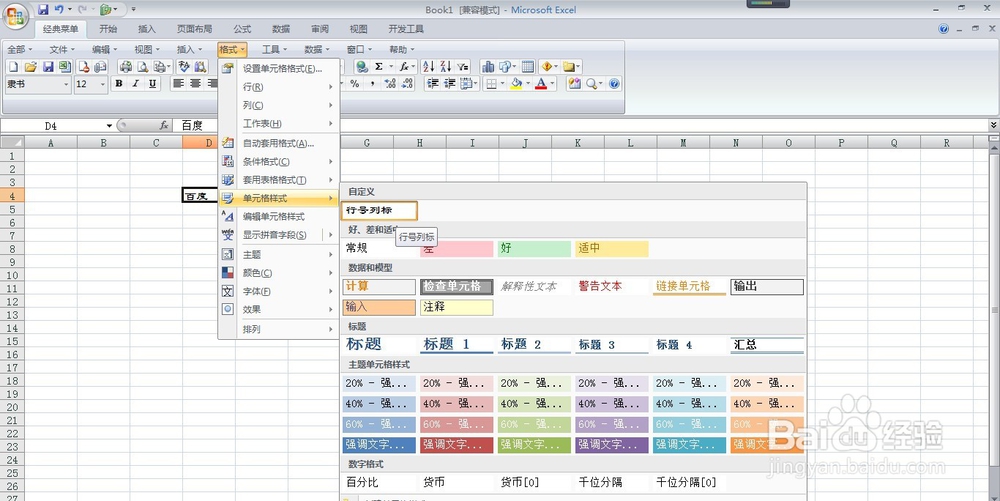Screen dimensions: 1000x501
Task: Click the increase decimal icon
Action: [x=390, y=84]
